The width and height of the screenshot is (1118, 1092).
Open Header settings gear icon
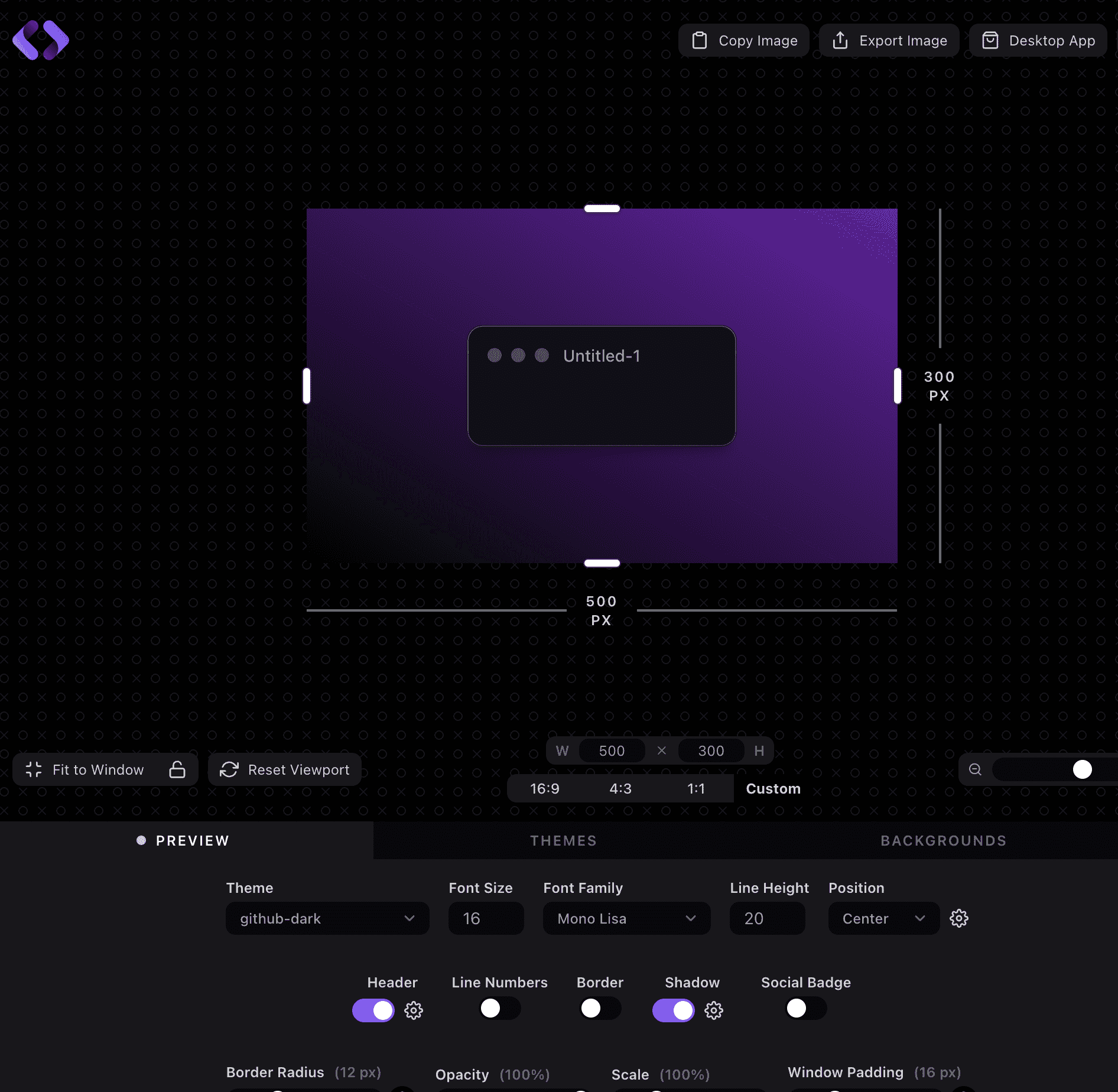(x=414, y=1010)
